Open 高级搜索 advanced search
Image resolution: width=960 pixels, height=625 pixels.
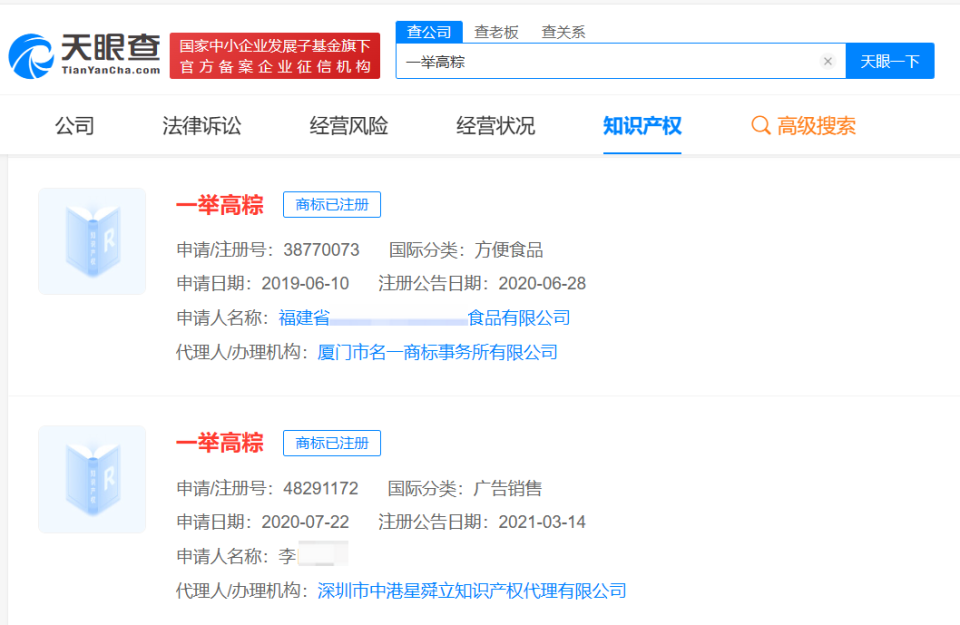tap(816, 126)
